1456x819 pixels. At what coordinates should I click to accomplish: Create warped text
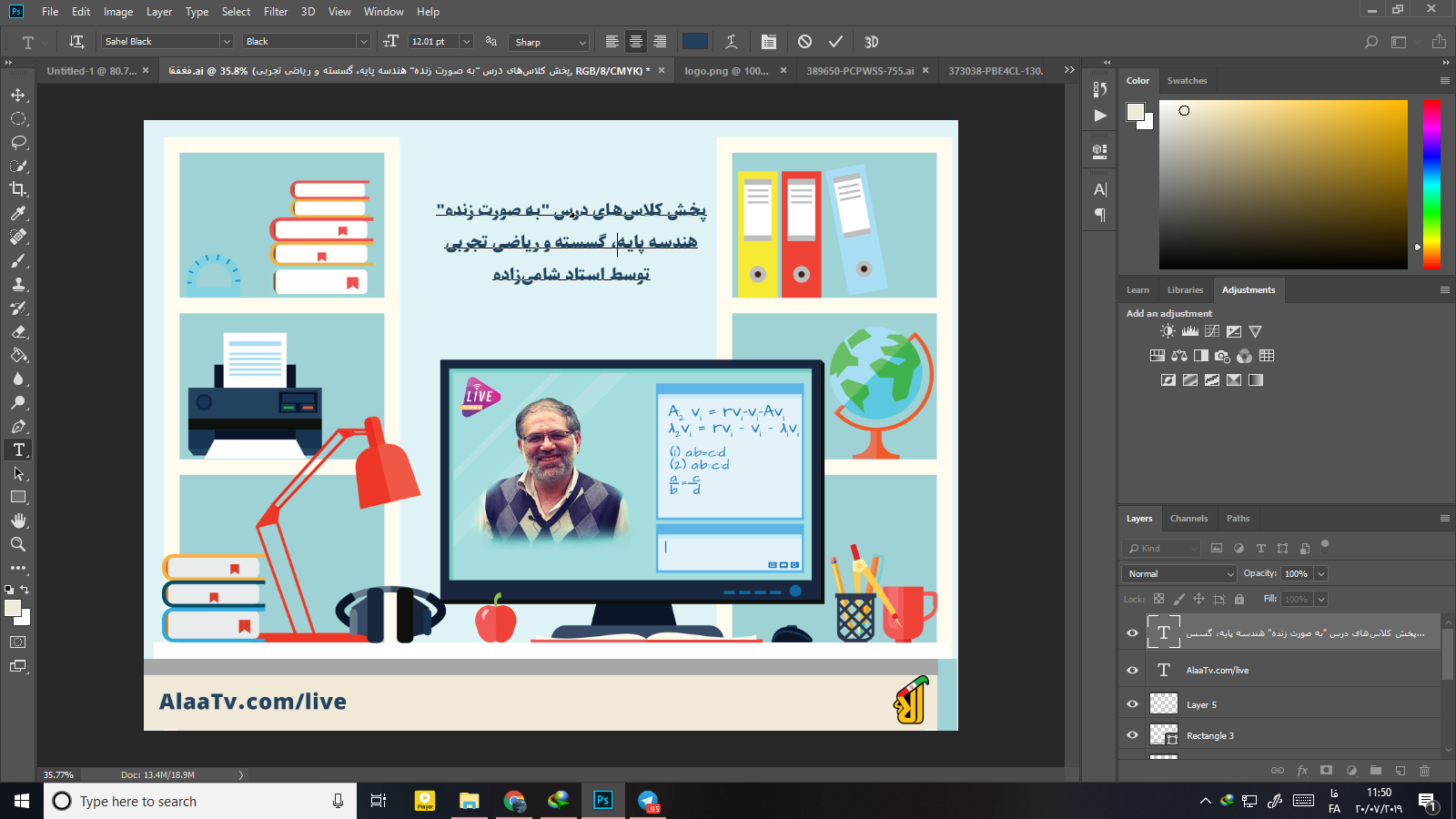pos(732,42)
